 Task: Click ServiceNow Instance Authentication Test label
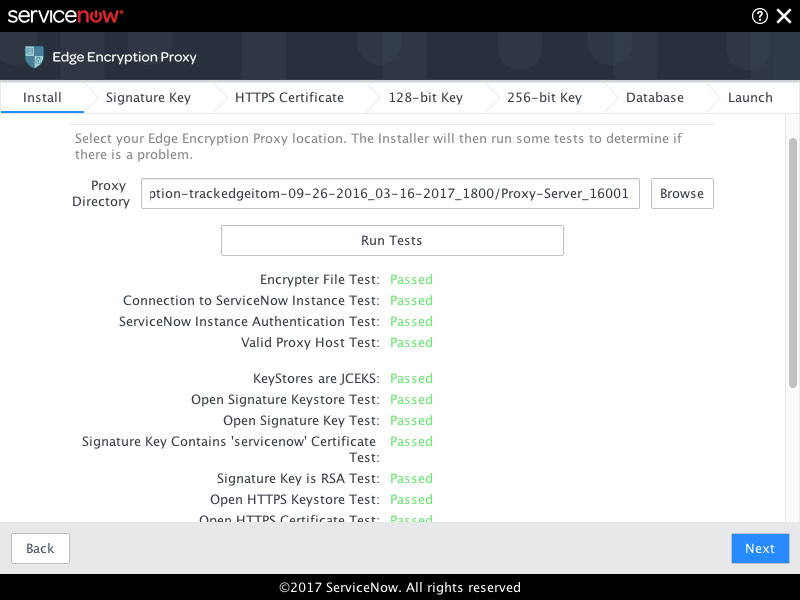click(249, 321)
